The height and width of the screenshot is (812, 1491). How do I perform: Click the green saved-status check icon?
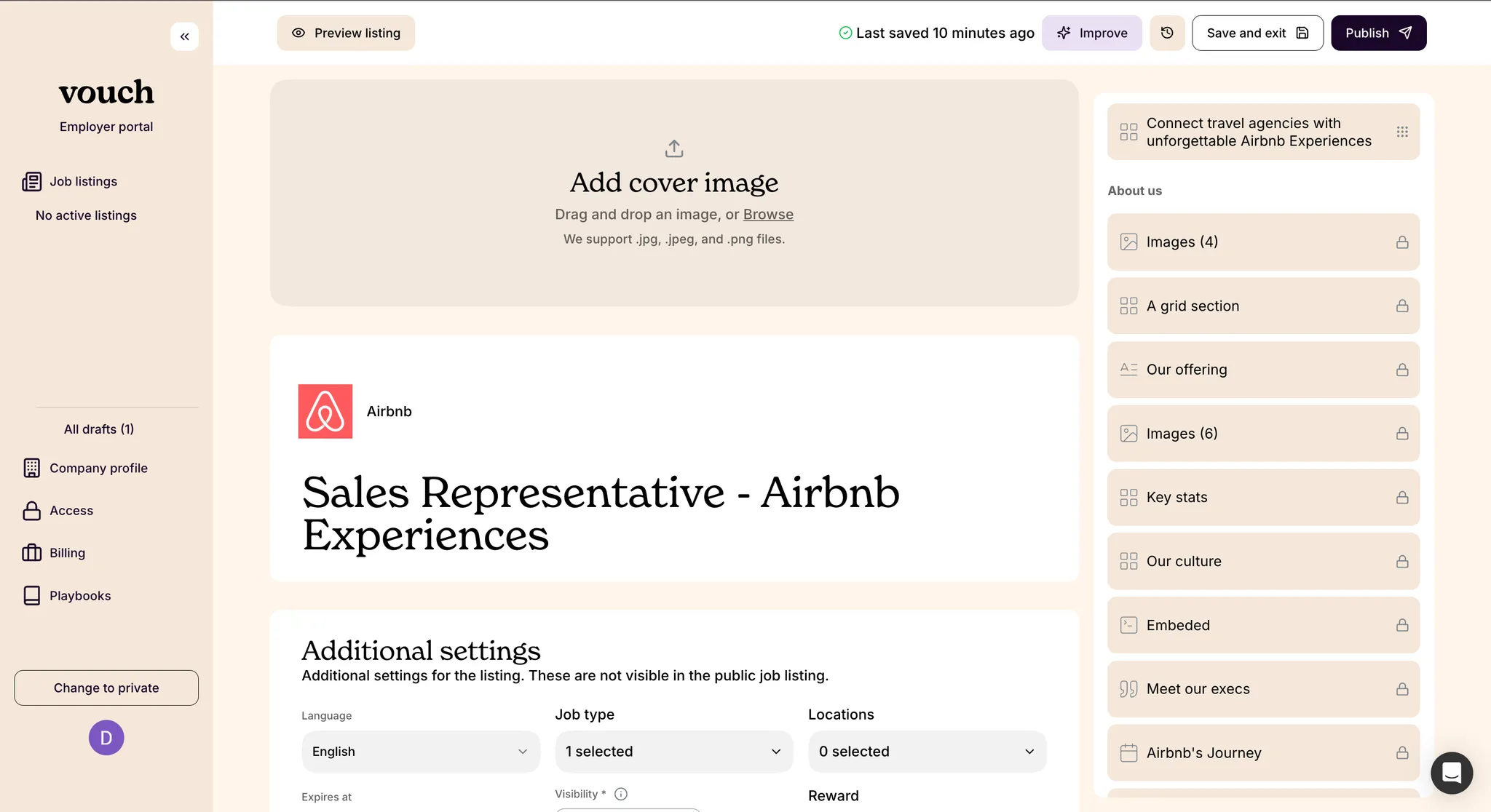pyautogui.click(x=845, y=33)
